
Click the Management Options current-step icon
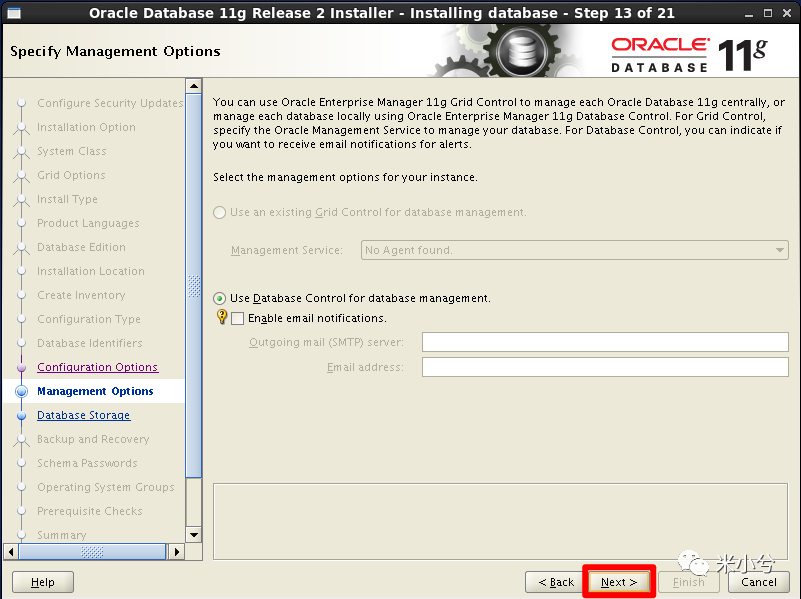click(x=21, y=391)
